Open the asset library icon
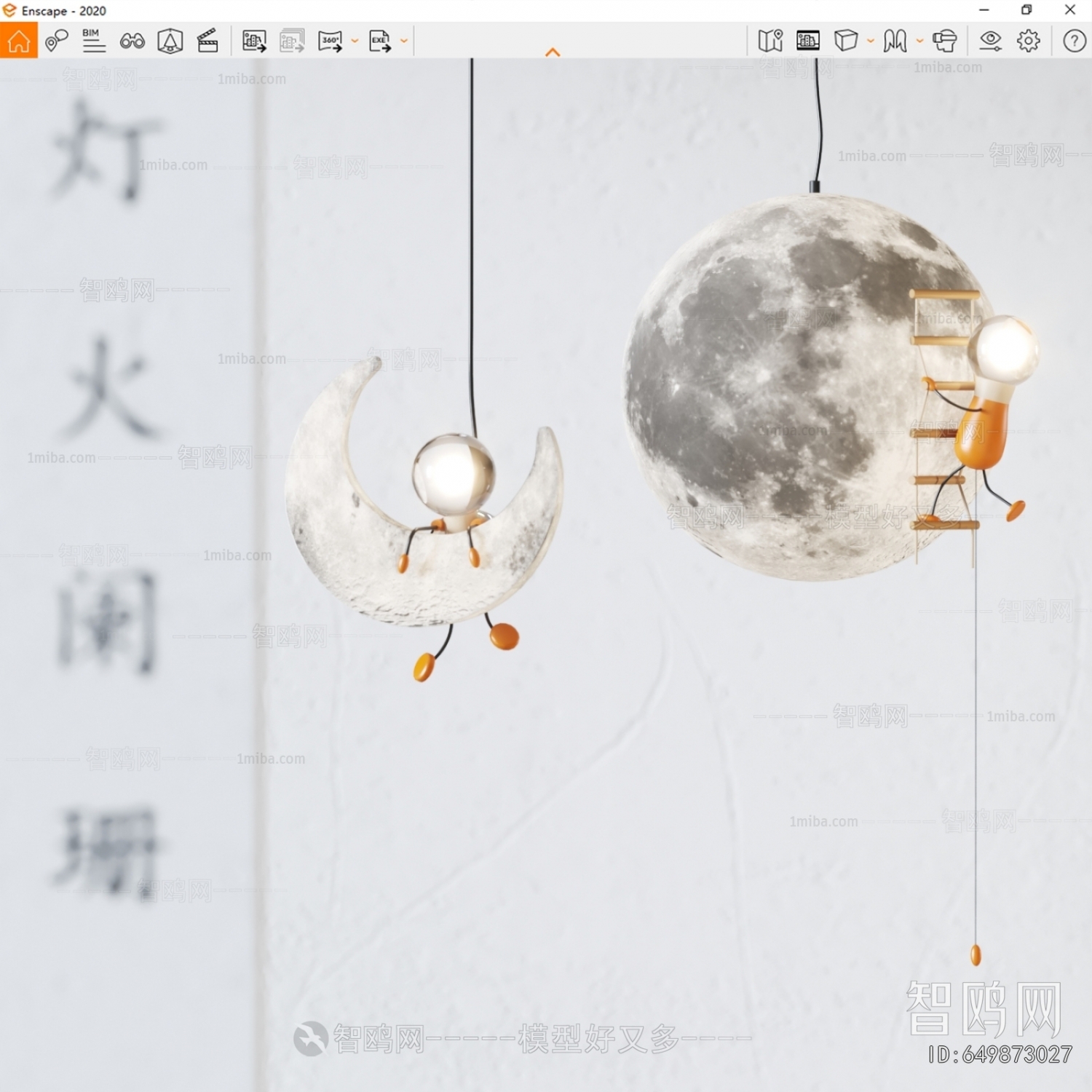Image resolution: width=1092 pixels, height=1092 pixels. (170, 41)
